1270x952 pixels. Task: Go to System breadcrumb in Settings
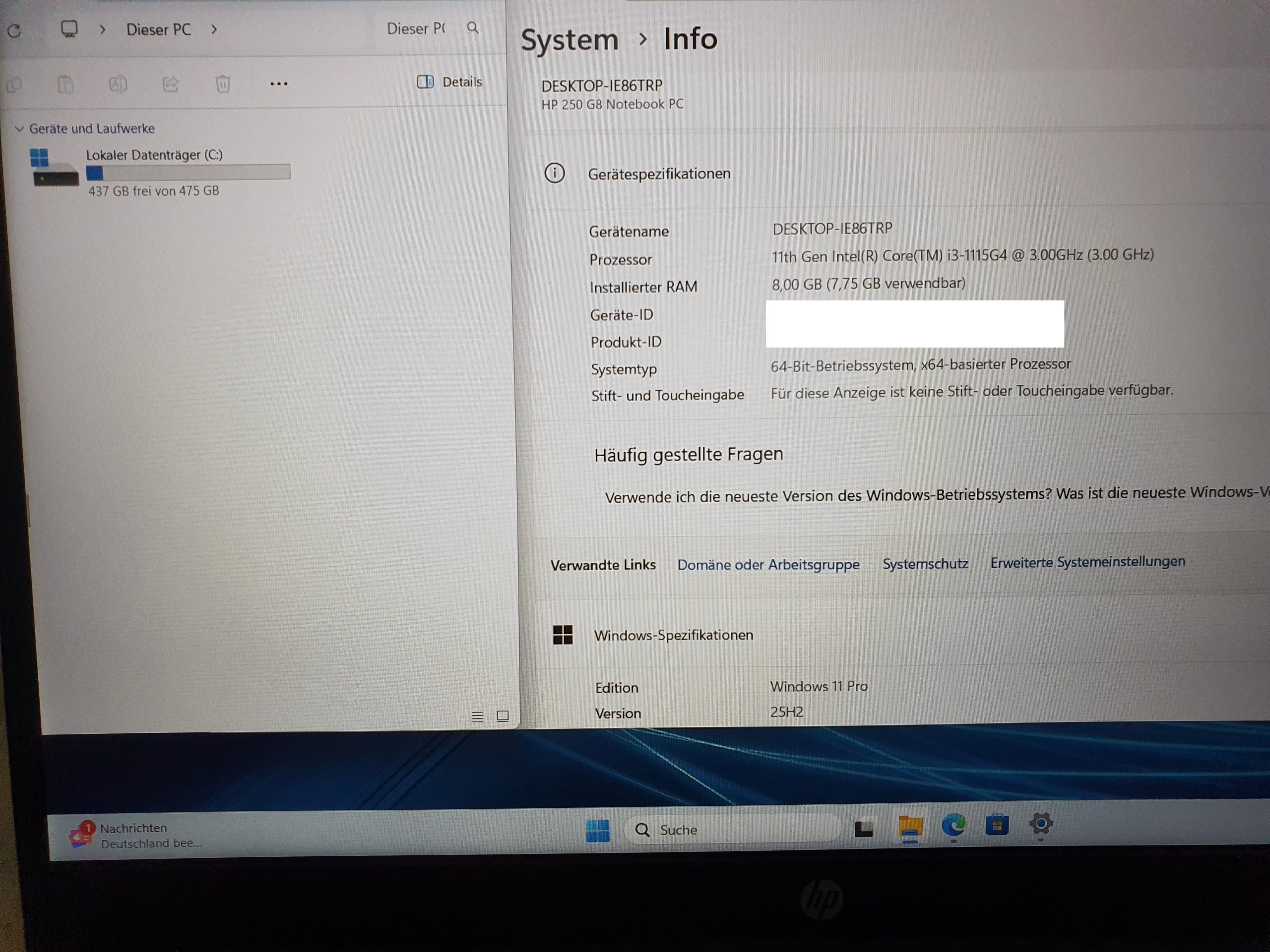(569, 40)
